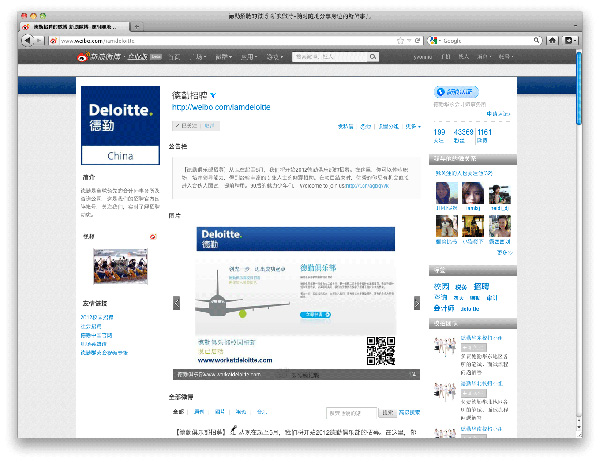The width and height of the screenshot is (600, 462).
Task: Click the Sina Weibo logo in the navigation bar
Action: click(x=107, y=58)
